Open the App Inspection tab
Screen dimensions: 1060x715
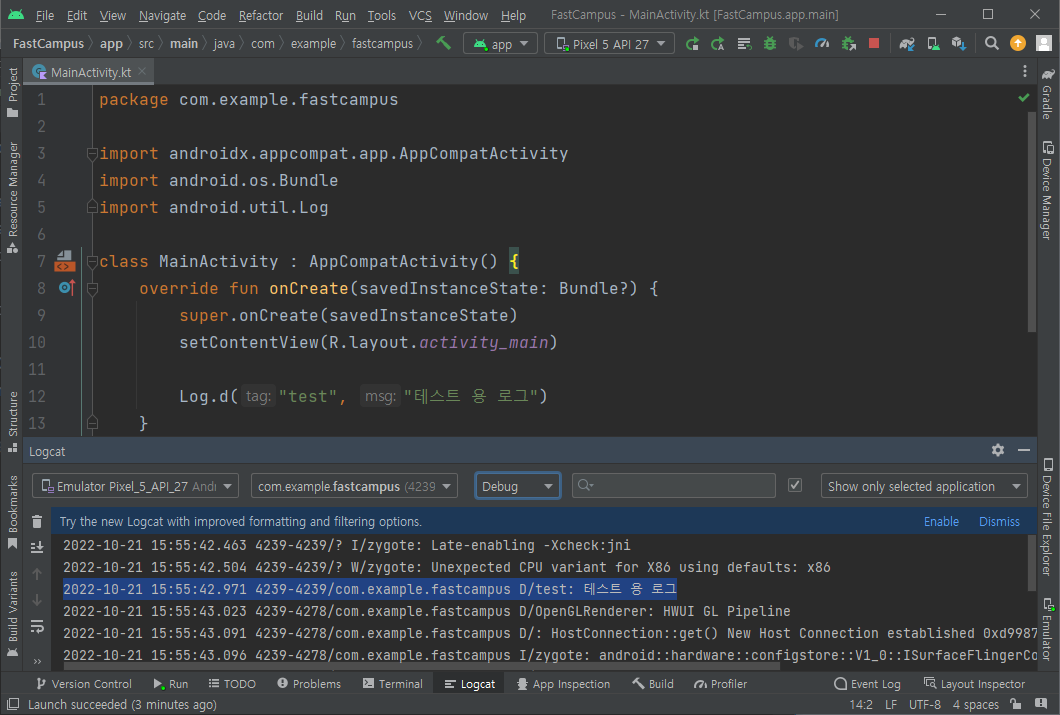point(563,684)
